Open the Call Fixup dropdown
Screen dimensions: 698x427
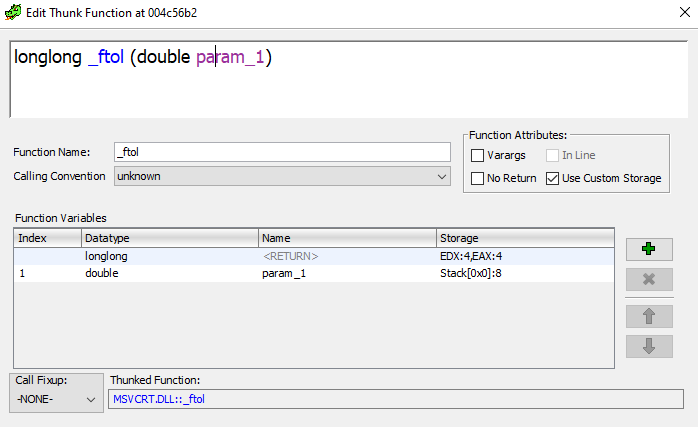pyautogui.click(x=56, y=399)
